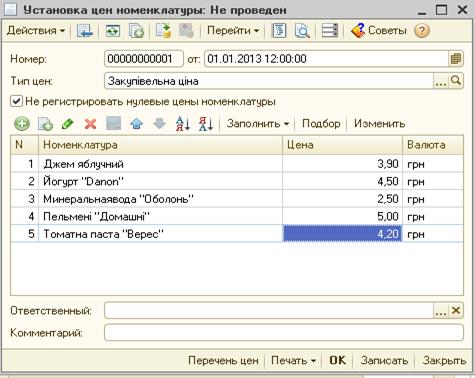Click the greyed finish editing icon in the table toolbar
Screen dimensions: 475x378
point(113,124)
